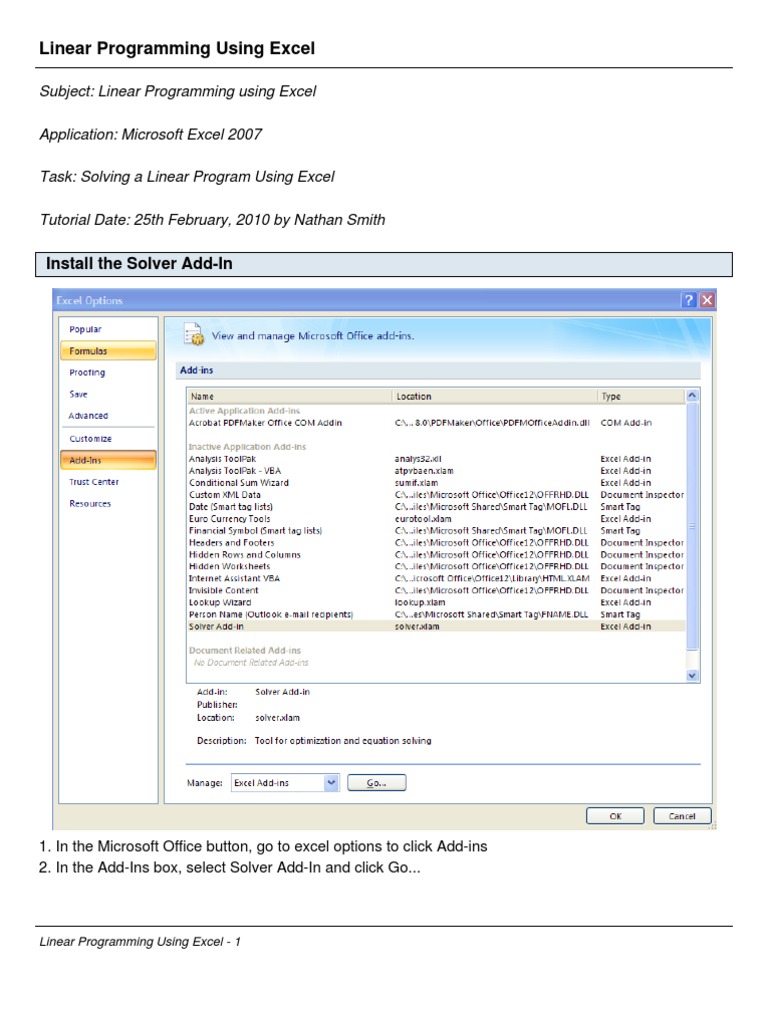Select the Internet Assistant VBA row
Screen dimensions: 768x1024
tap(436, 578)
